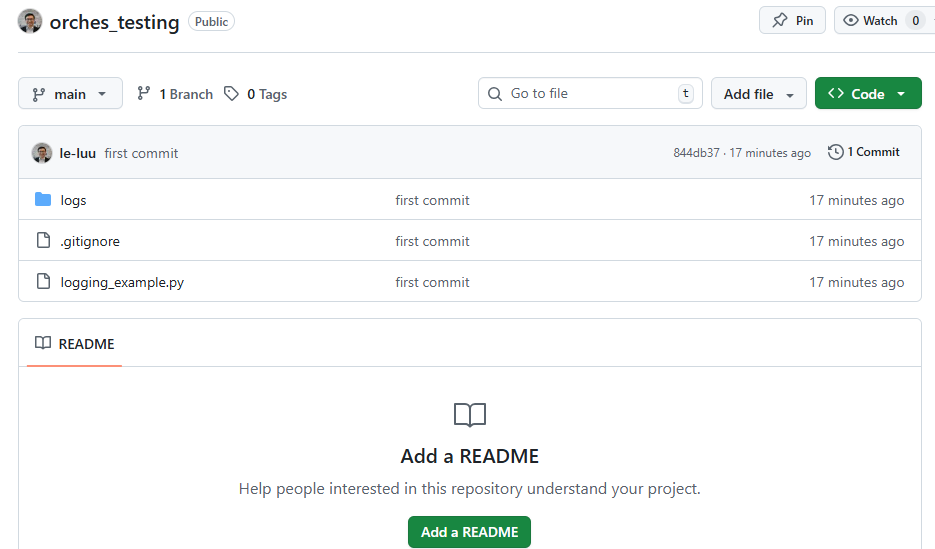Viewport: 935px width, 549px height.
Task: Open the main branch dropdown
Action: [x=70, y=94]
